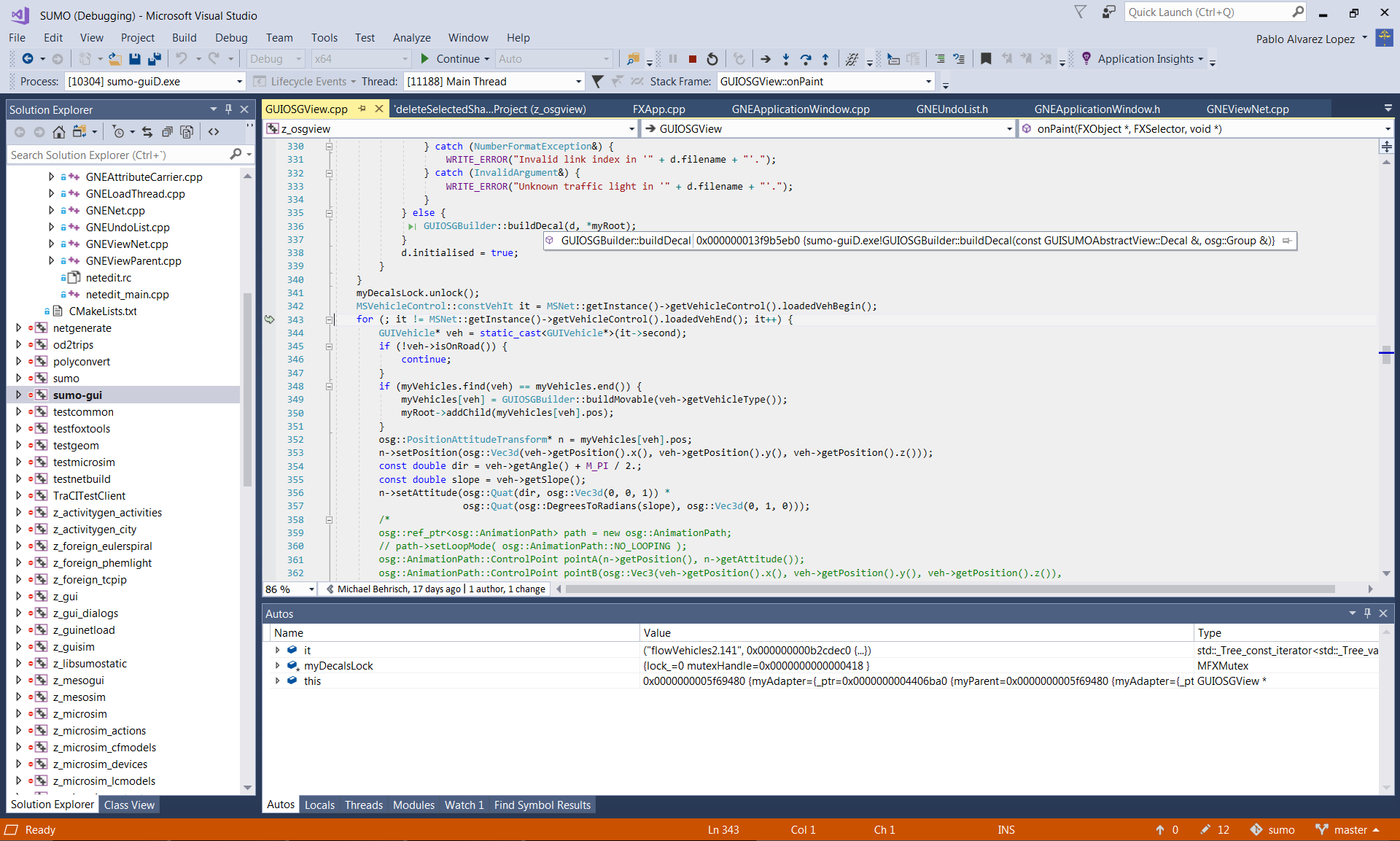Click the Restart debugging icon
The image size is (1400, 841).
pos(712,58)
